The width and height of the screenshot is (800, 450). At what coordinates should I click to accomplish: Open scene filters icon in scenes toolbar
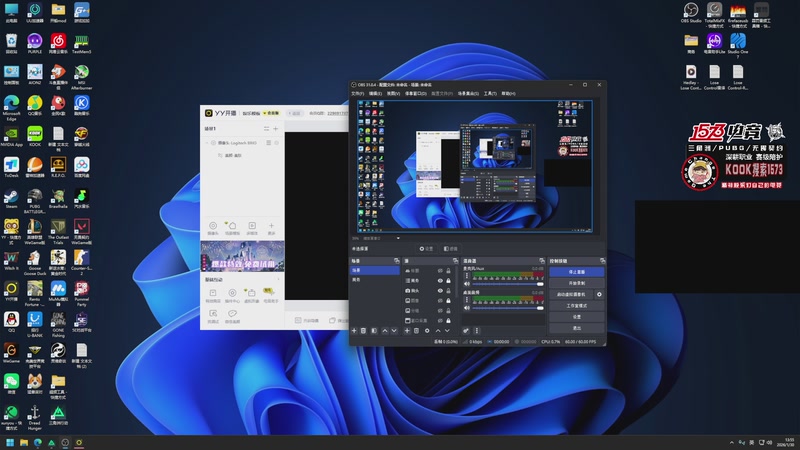click(x=374, y=331)
